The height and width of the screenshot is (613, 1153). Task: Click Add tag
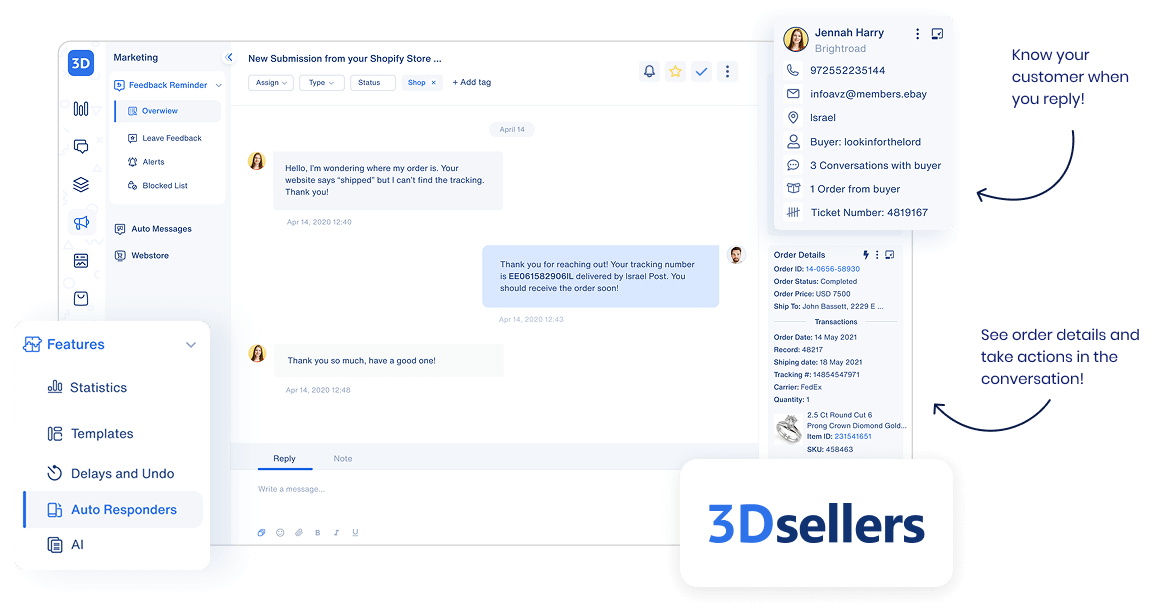[x=471, y=82]
